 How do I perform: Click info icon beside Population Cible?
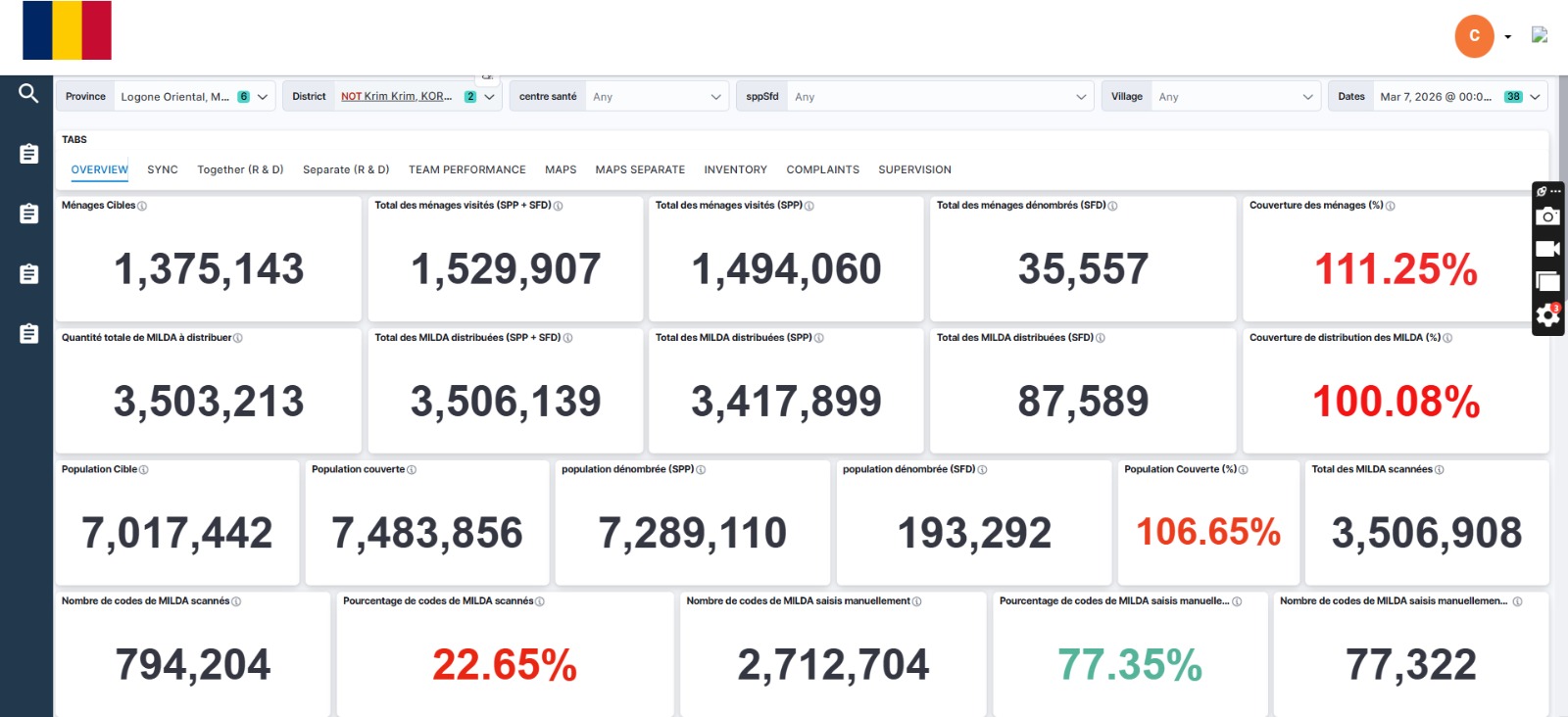(144, 470)
